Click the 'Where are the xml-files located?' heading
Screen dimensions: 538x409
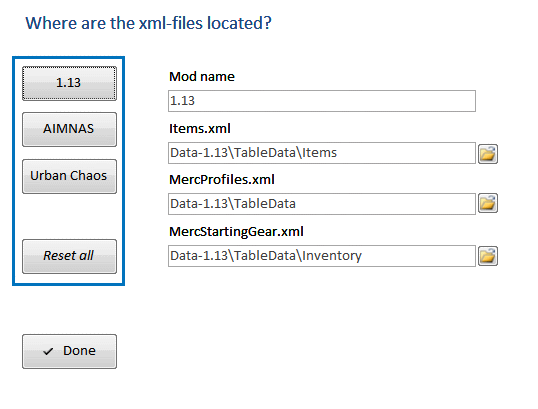[148, 23]
